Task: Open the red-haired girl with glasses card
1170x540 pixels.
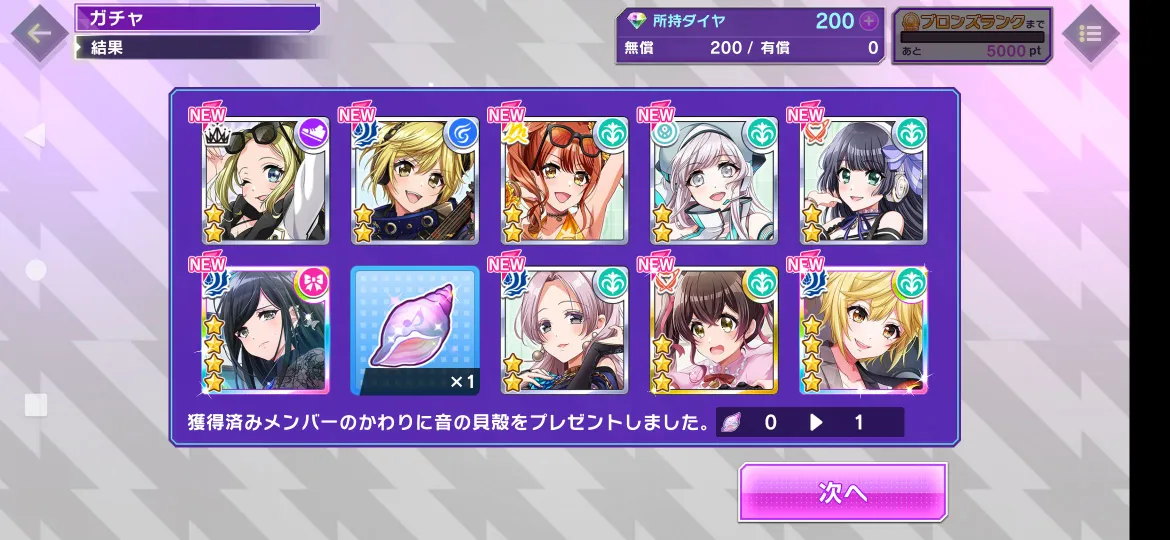Action: [565, 180]
